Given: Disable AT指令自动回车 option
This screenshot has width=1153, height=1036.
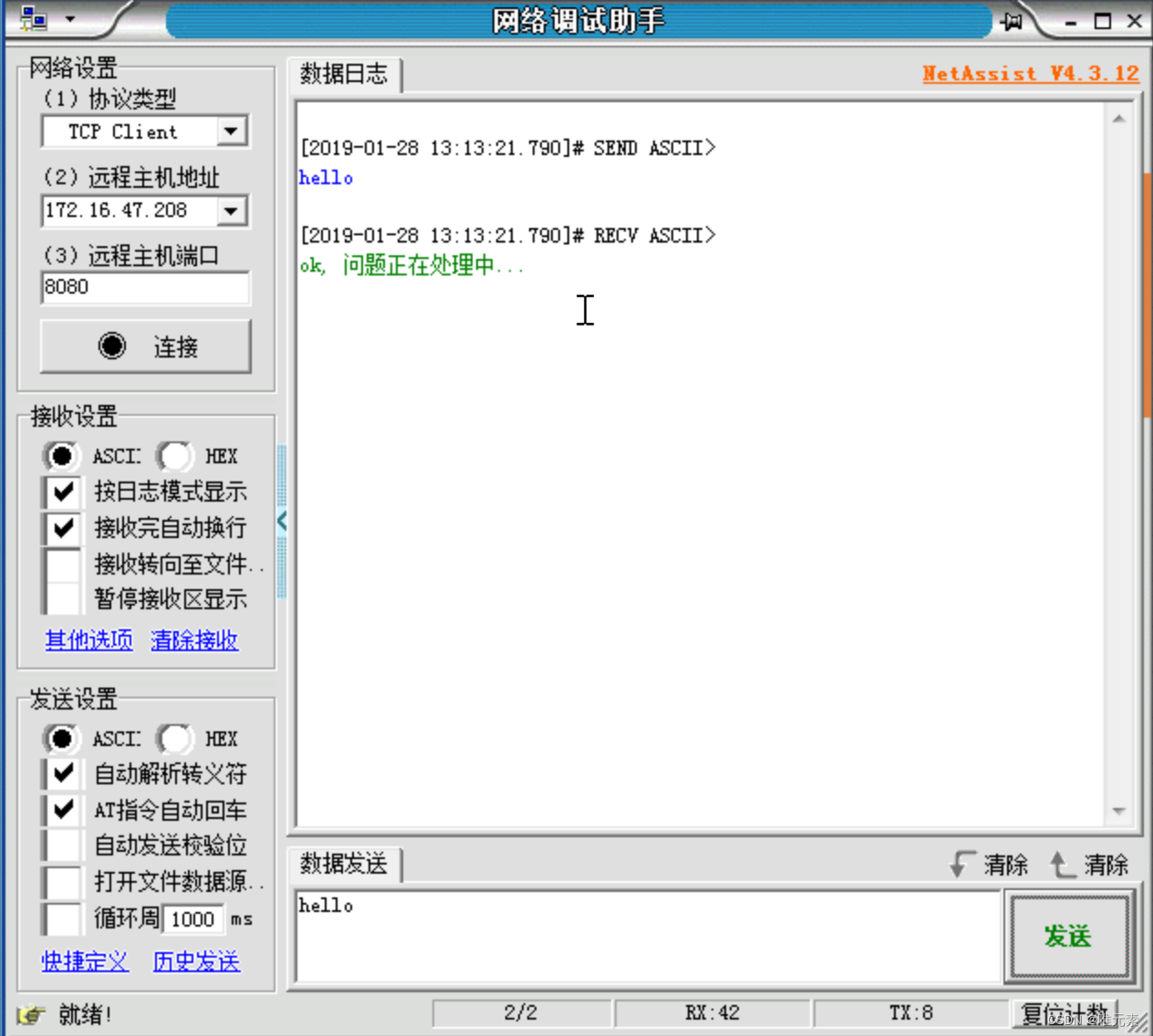Looking at the screenshot, I should (x=61, y=809).
